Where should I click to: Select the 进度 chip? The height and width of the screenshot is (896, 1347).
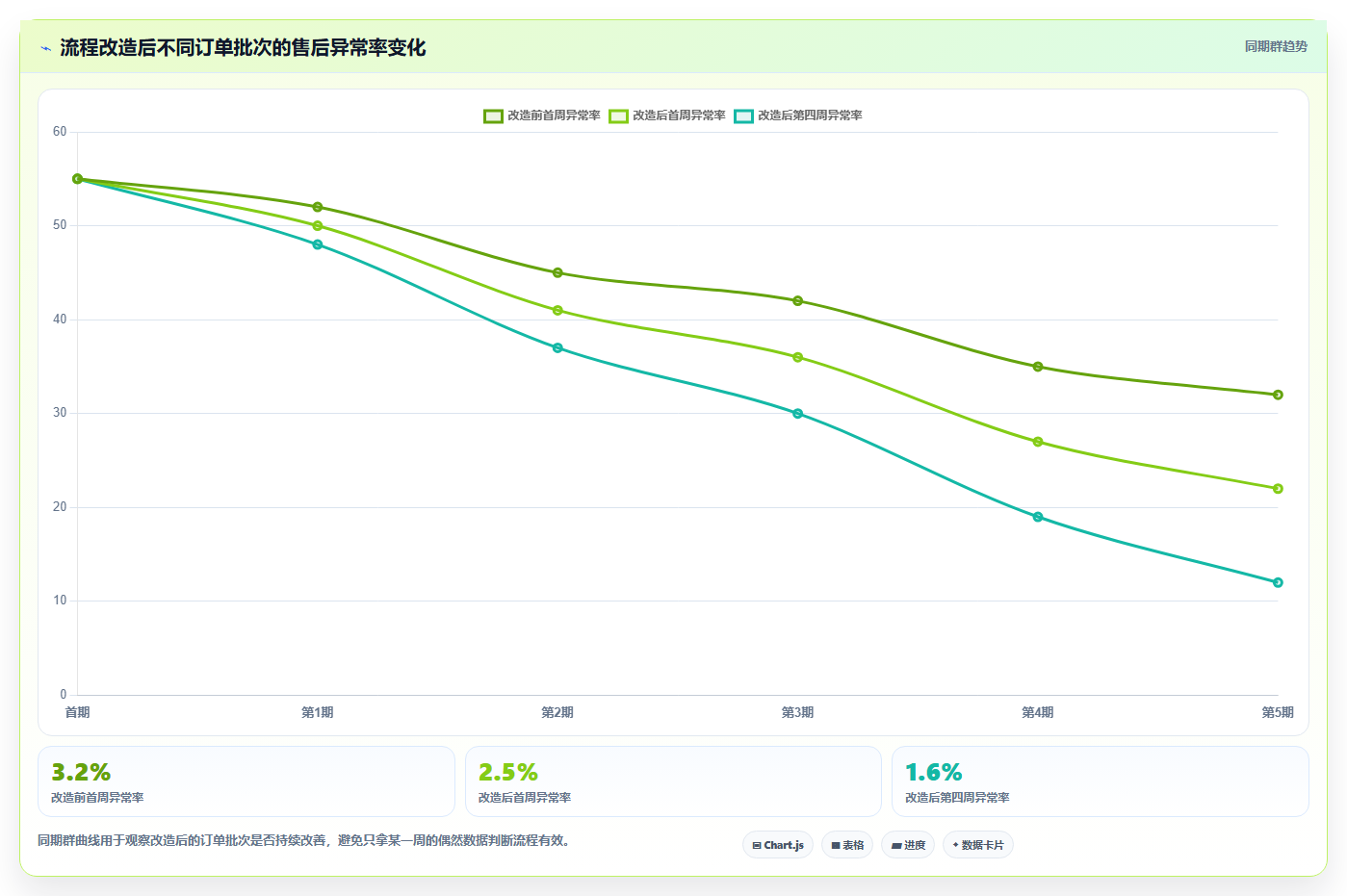point(908,845)
